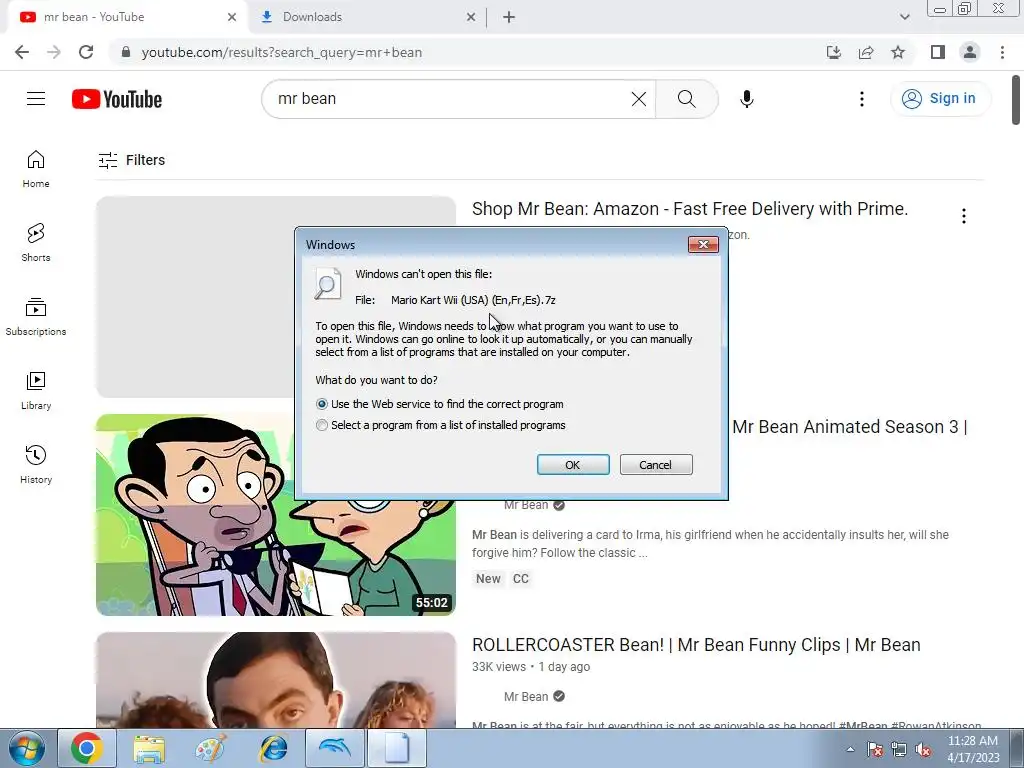The height and width of the screenshot is (768, 1024).
Task: Open Mr Bean channel under ROLLERCOASTER video
Action: point(526,697)
